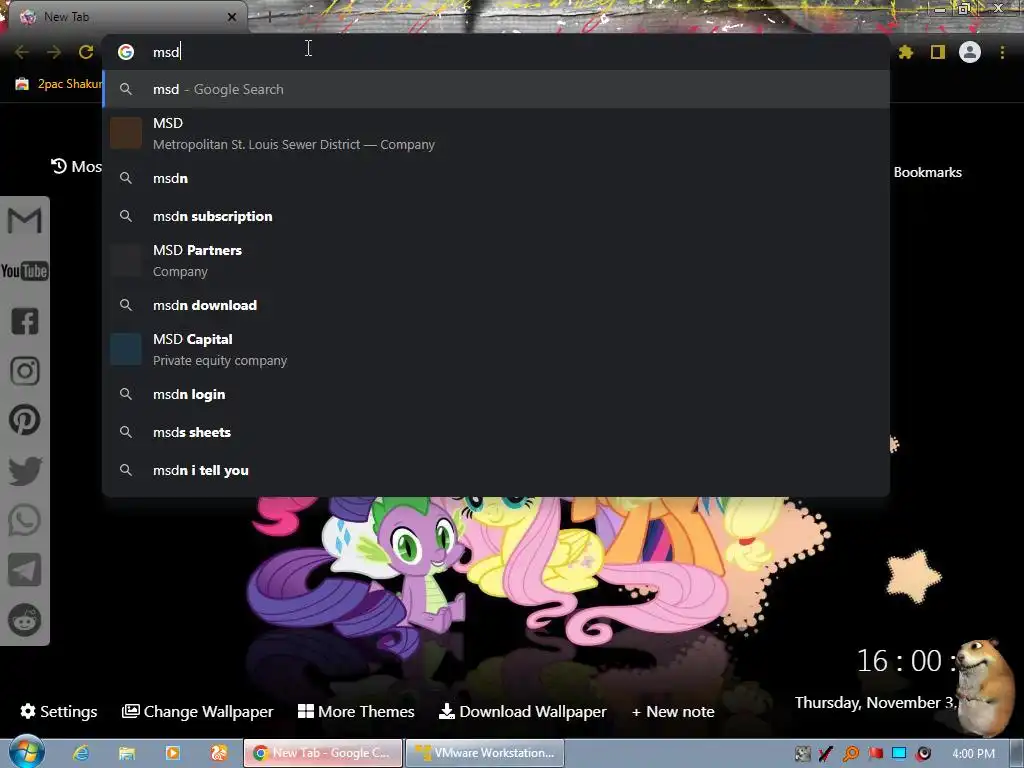Choose 'msdn subscription' suggestion
Viewport: 1024px width, 768px height.
(496, 216)
